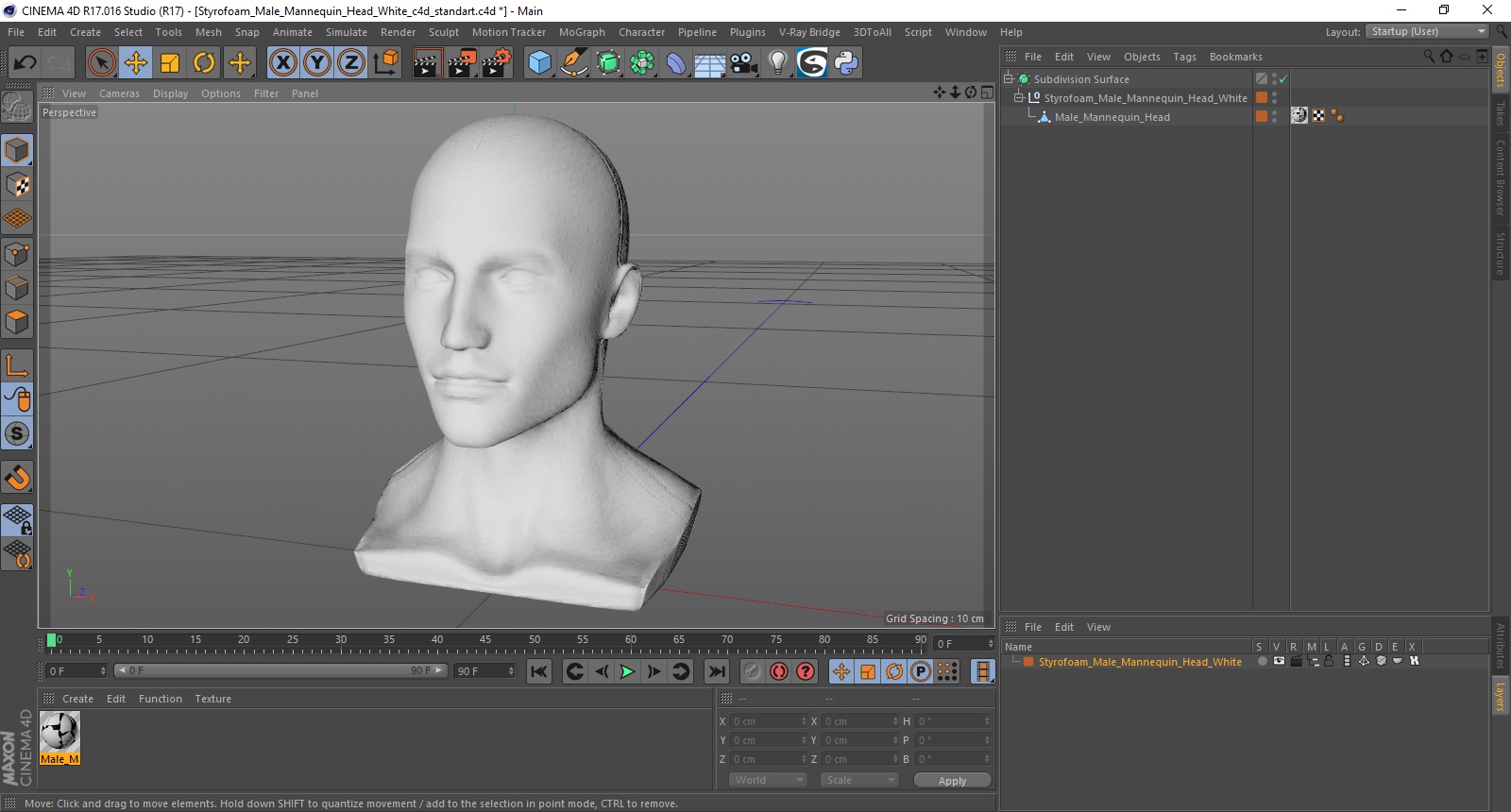This screenshot has height=812, width=1511.
Task: Collapse Styrofoam_Male_Mannequin_Head_White tree node
Action: point(1019,97)
